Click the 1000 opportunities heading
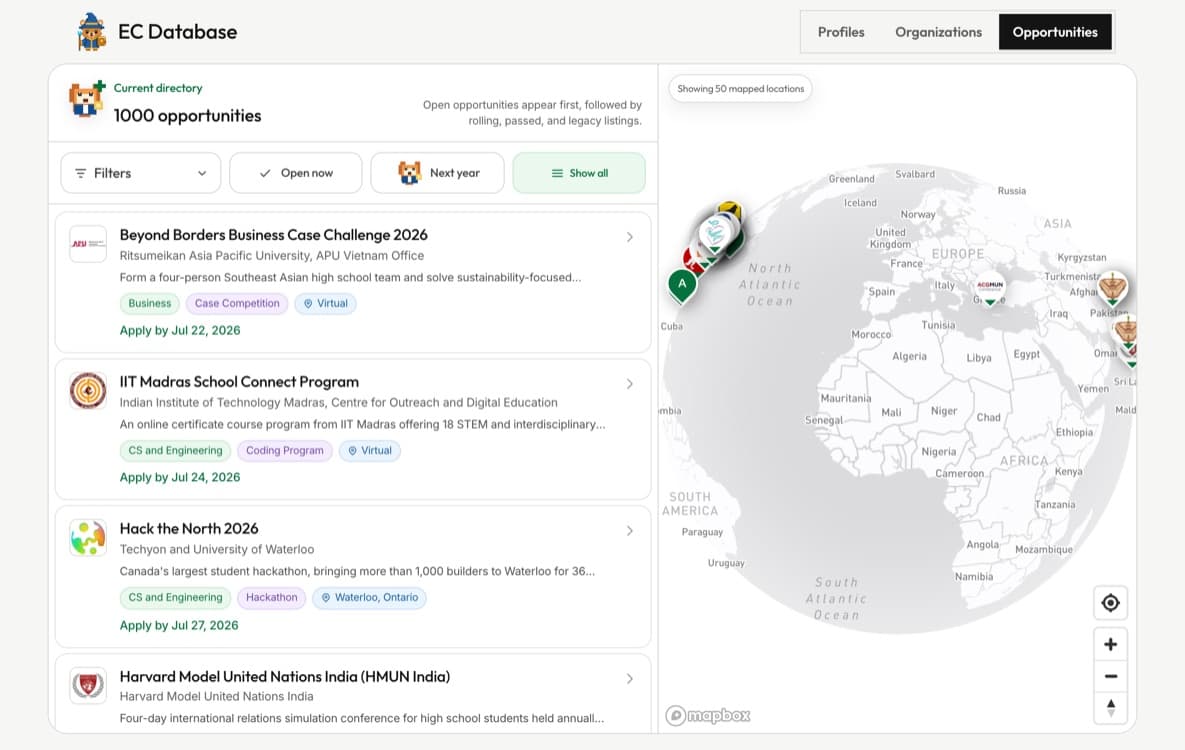Image resolution: width=1185 pixels, height=750 pixels. [187, 116]
